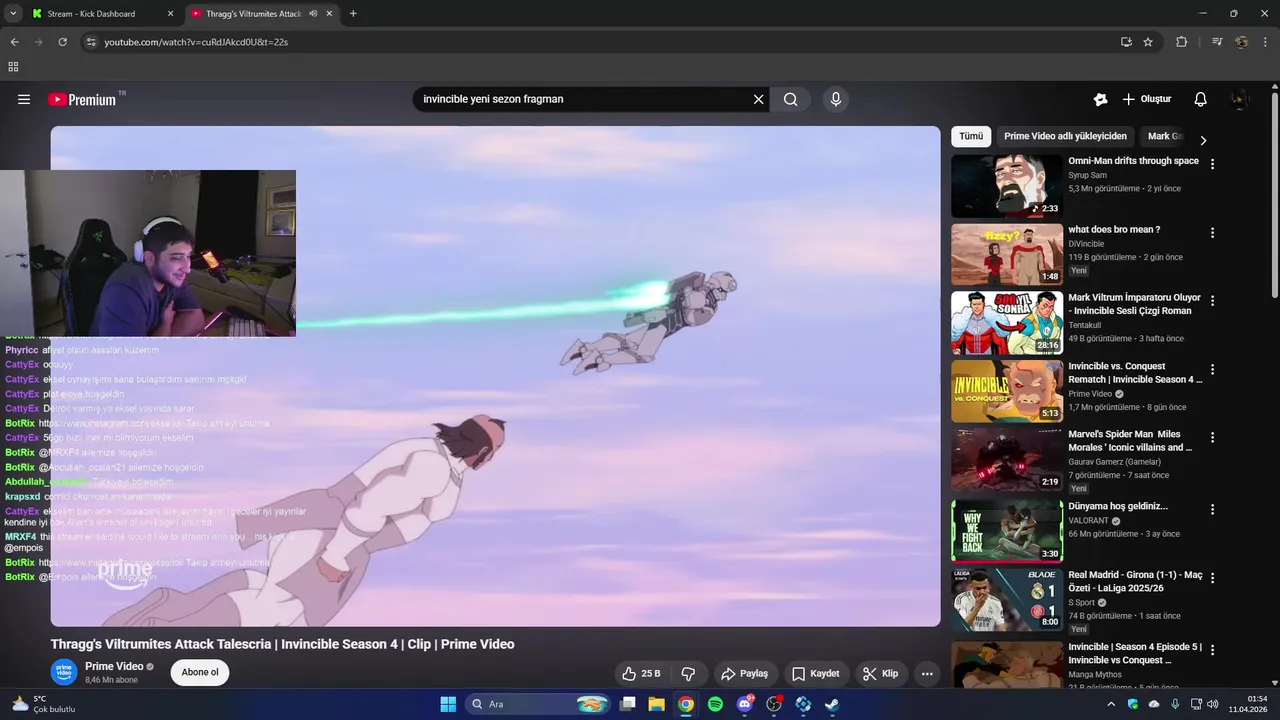Mute the audio icon on YouTube tab
Image resolution: width=1280 pixels, height=720 pixels.
pos(313,14)
